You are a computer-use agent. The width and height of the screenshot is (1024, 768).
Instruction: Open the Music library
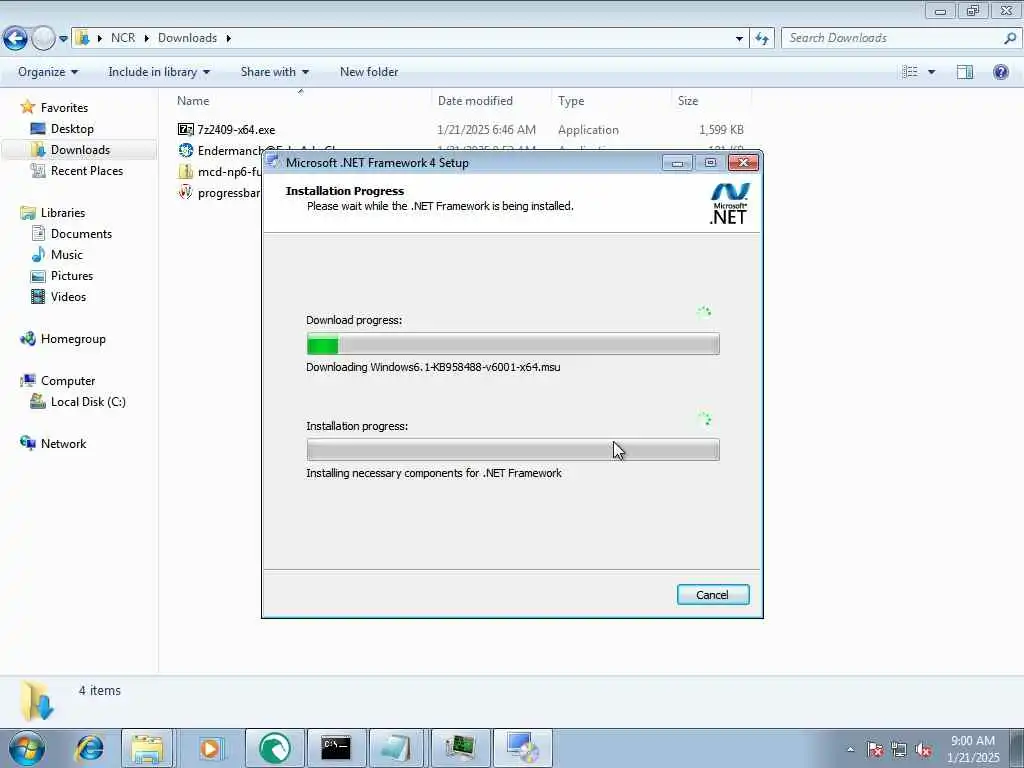[67, 255]
